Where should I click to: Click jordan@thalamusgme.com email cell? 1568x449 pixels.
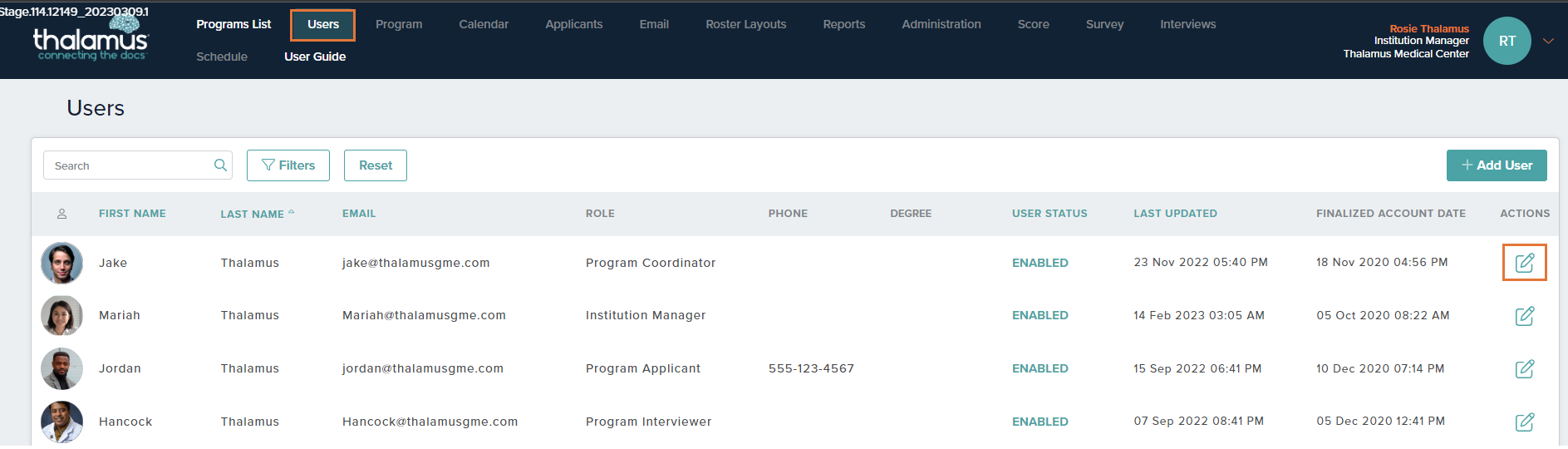click(423, 368)
